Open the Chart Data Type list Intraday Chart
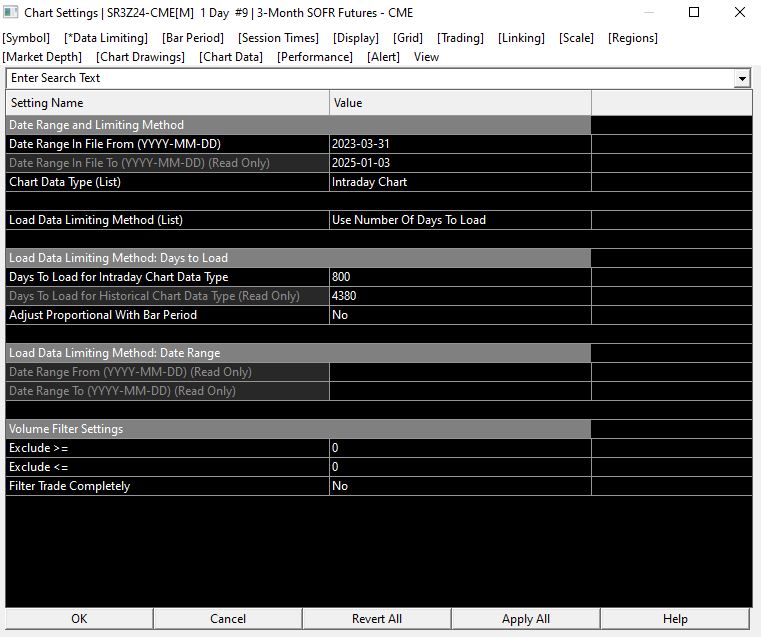761x637 pixels. coord(460,182)
